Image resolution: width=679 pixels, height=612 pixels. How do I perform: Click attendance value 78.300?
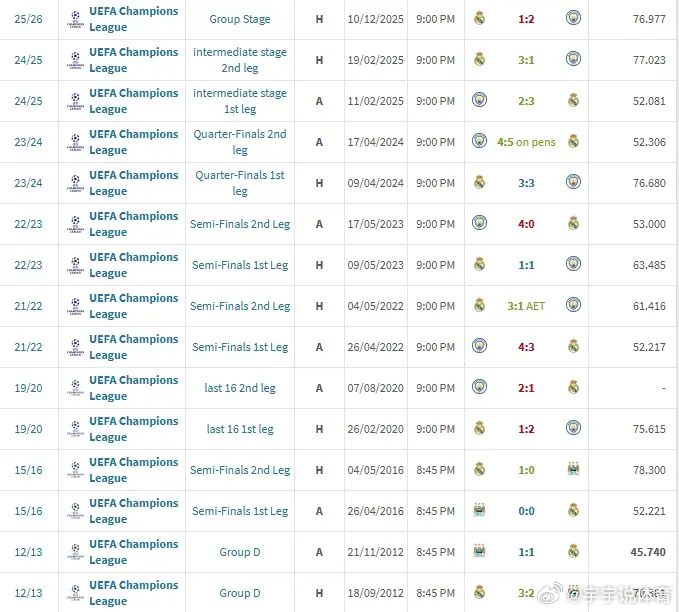pos(649,470)
